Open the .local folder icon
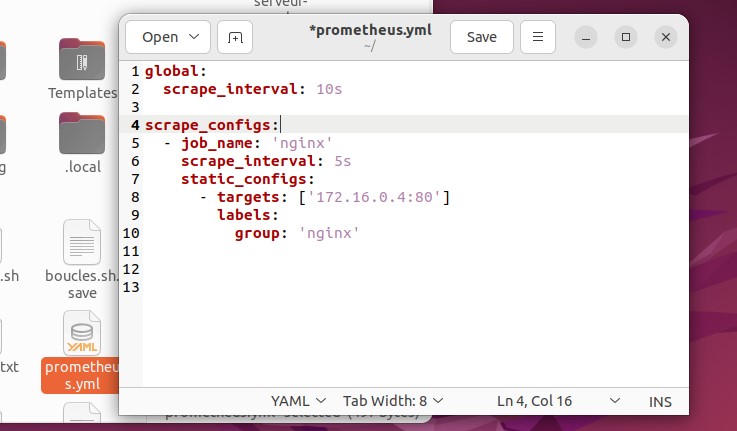This screenshot has width=737, height=431. 82,134
